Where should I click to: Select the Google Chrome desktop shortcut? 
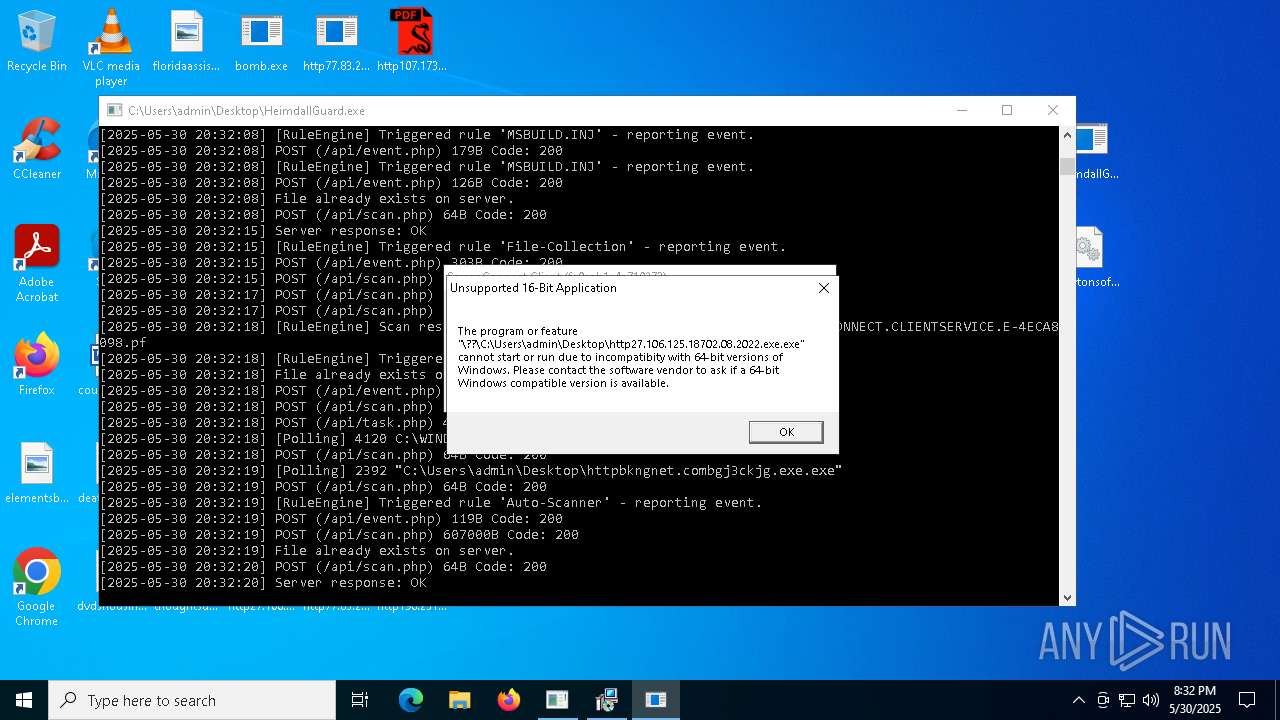(37, 588)
